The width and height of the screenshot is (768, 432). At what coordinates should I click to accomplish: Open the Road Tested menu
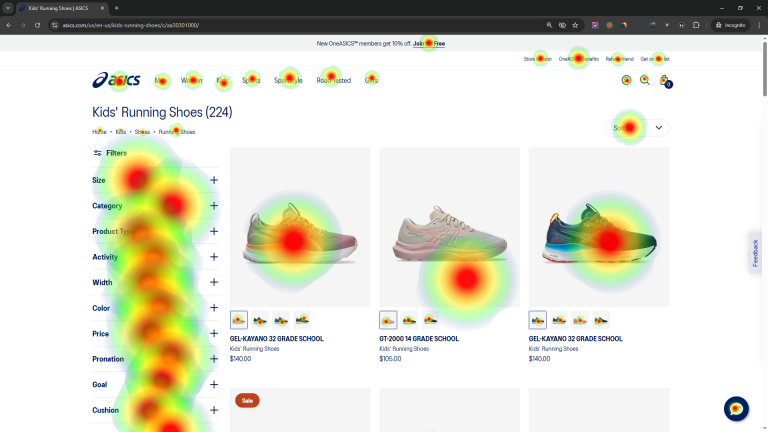(334, 80)
